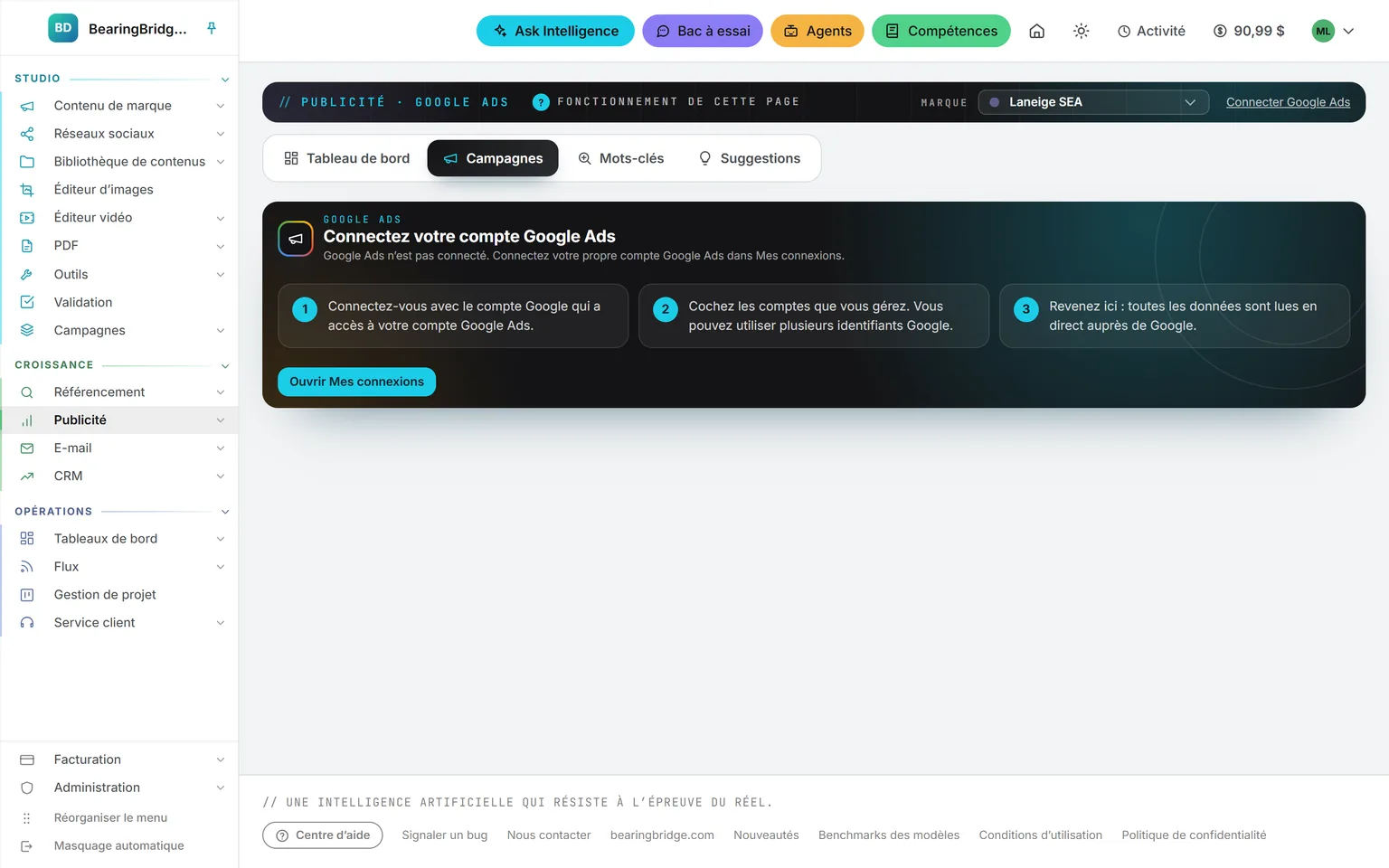Click the Éditeur vidéo icon
The width and height of the screenshot is (1389, 868).
coord(27,218)
